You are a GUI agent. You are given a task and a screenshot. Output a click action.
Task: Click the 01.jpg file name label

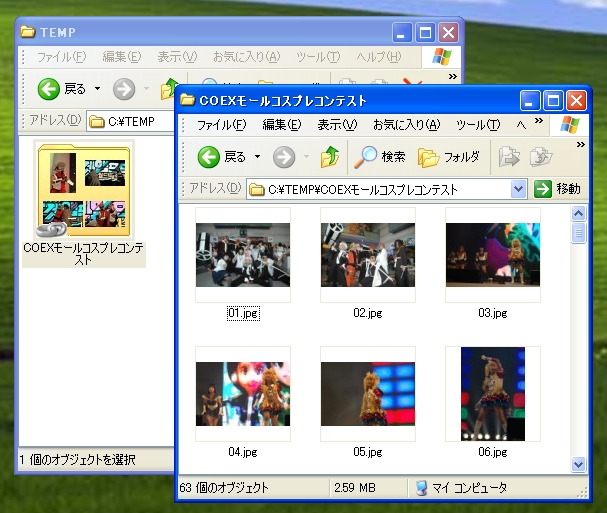(243, 313)
